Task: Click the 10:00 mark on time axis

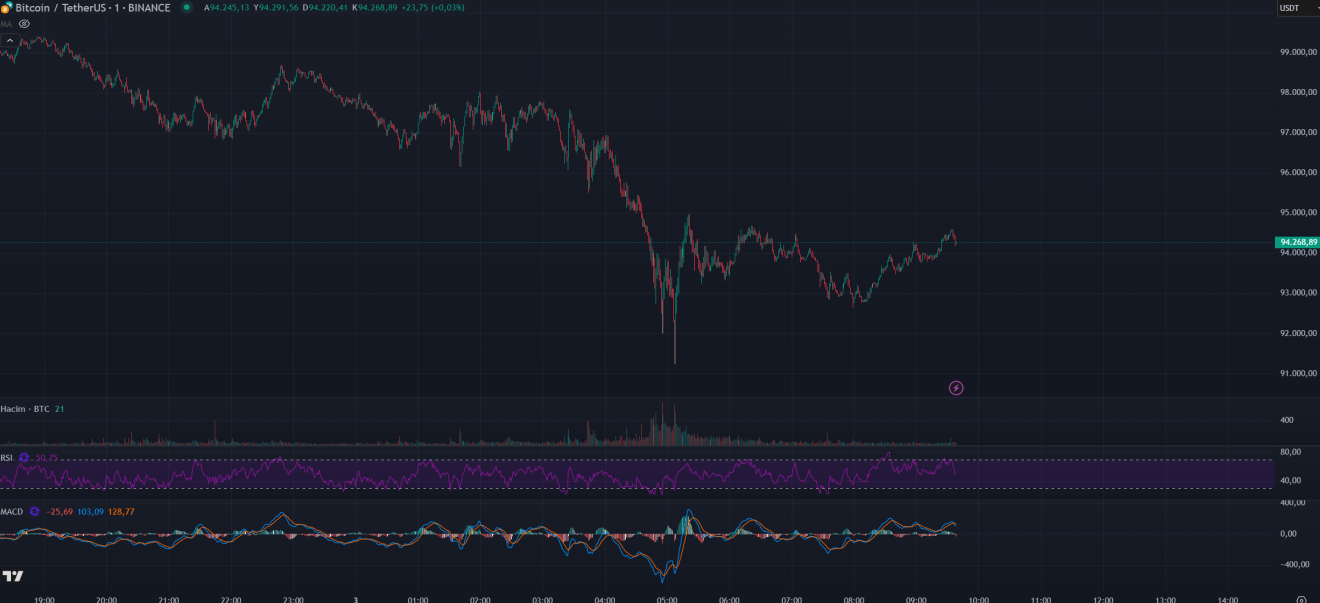Action: (978, 600)
